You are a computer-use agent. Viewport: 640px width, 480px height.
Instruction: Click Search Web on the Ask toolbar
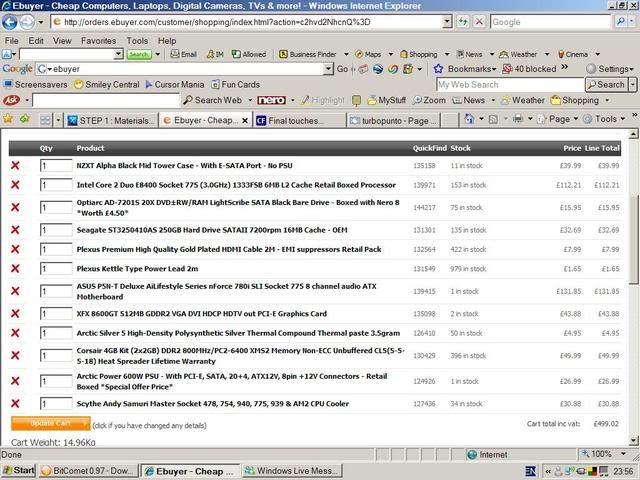click(x=212, y=100)
